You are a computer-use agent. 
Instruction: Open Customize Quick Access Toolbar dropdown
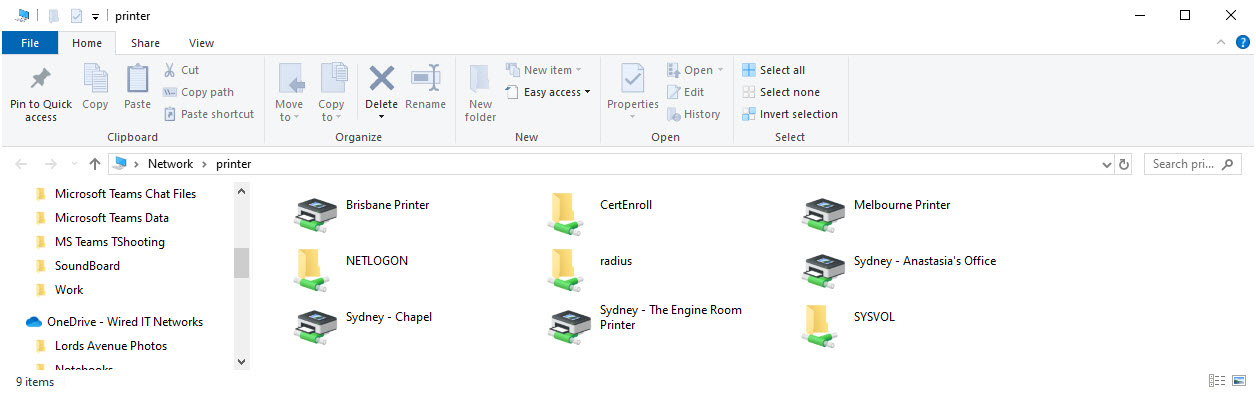(95, 17)
